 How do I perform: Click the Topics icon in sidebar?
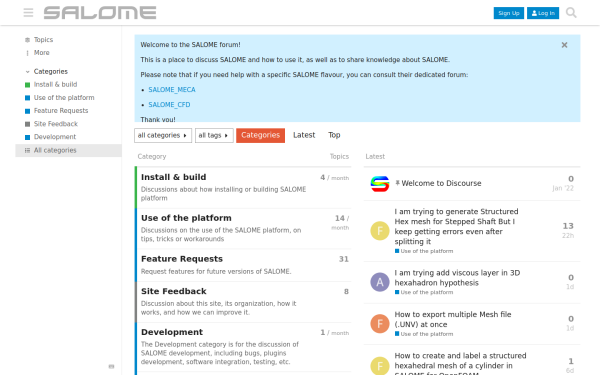pos(27,40)
